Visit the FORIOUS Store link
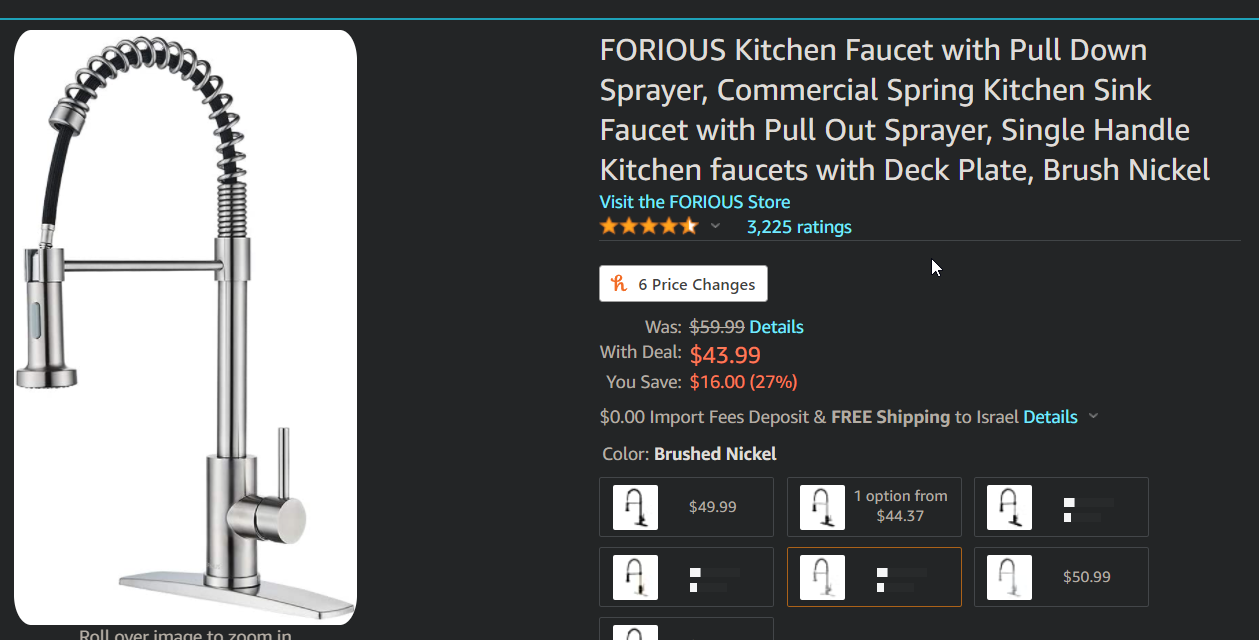This screenshot has width=1259, height=640. pos(695,202)
